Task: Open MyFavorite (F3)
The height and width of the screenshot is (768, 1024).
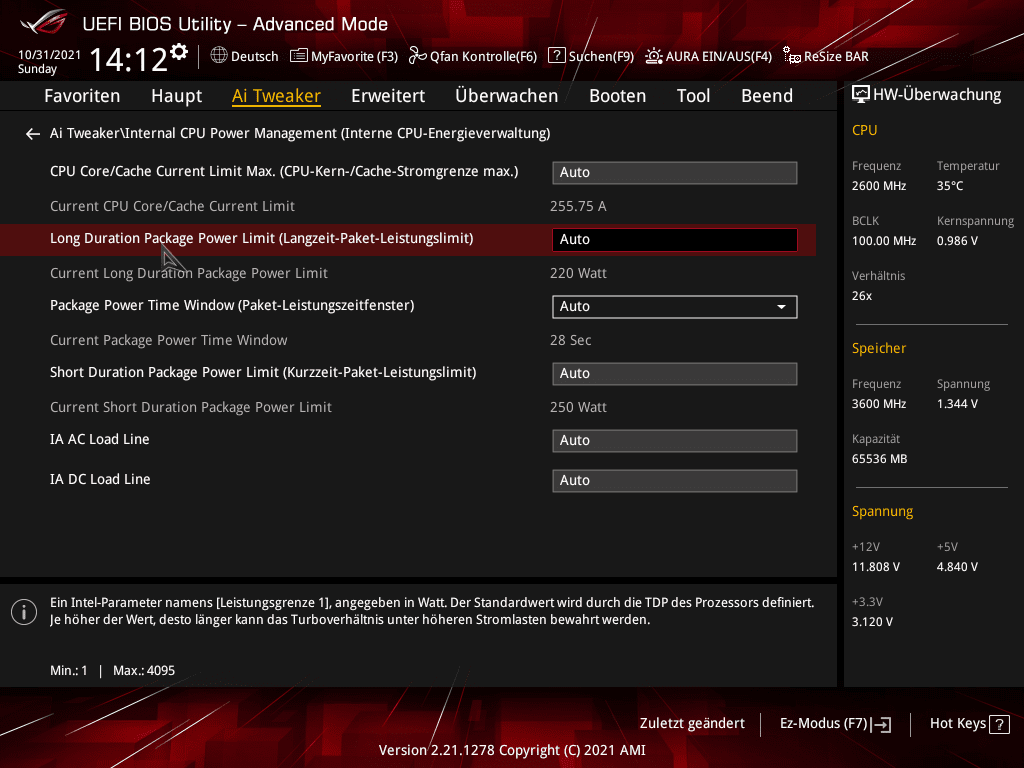Action: click(x=344, y=56)
